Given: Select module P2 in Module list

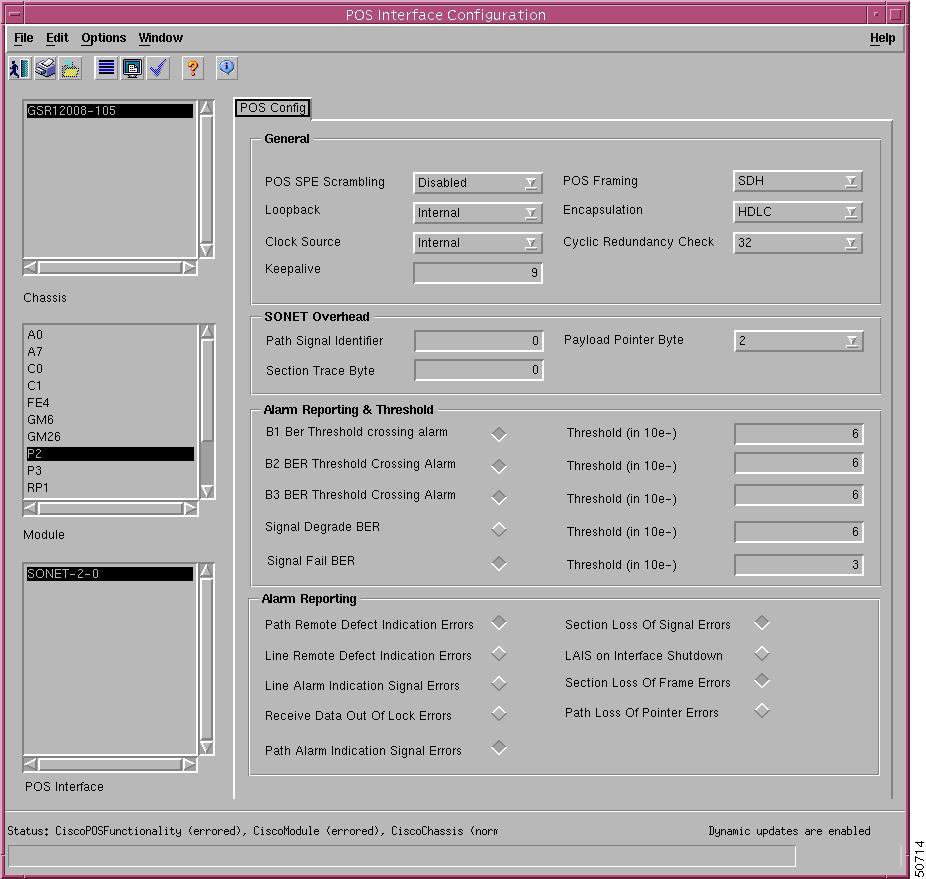Looking at the screenshot, I should point(110,454).
